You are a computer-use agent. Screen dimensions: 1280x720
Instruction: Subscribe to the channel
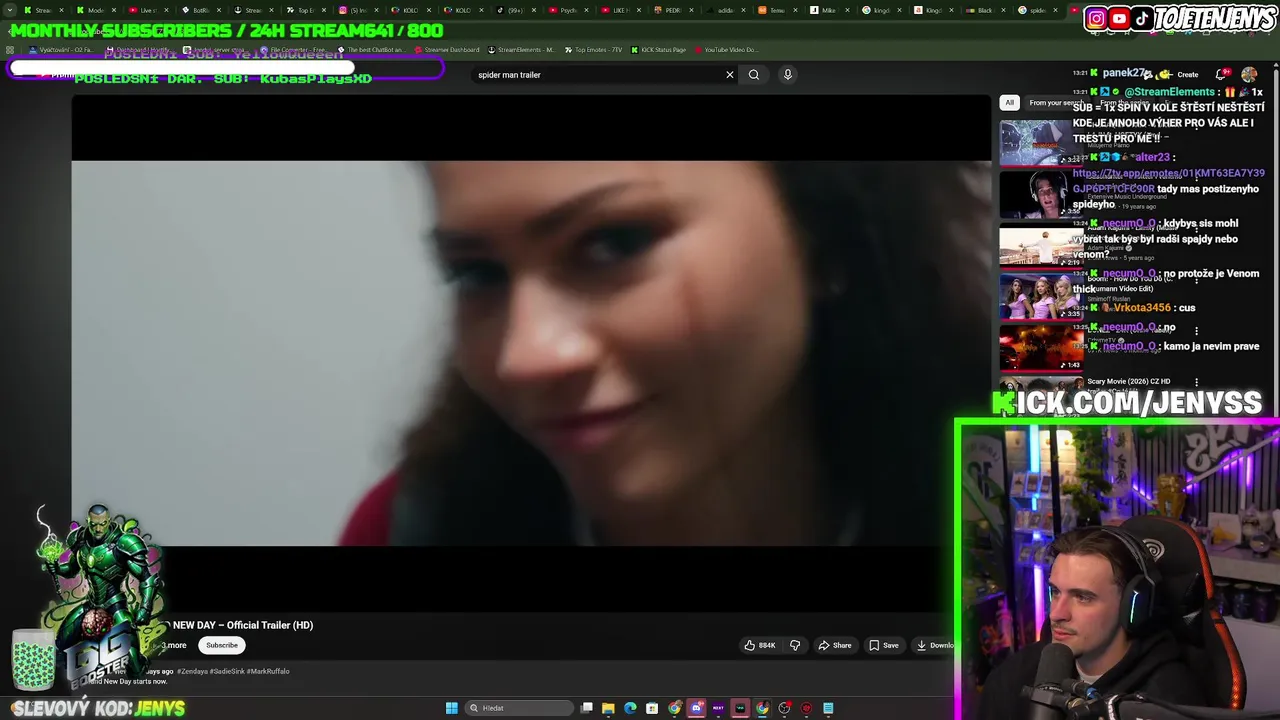coord(222,645)
